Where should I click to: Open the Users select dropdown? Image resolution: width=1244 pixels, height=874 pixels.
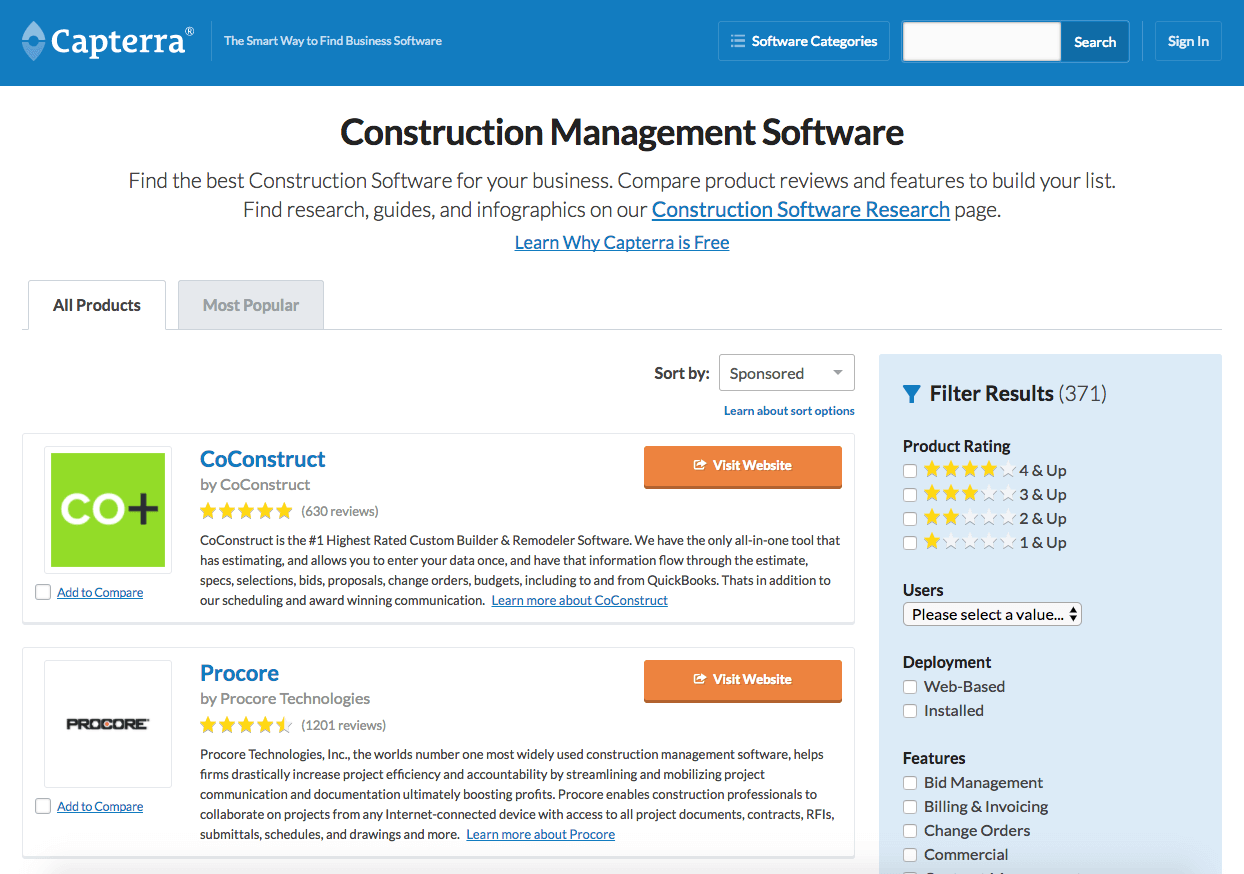[992, 614]
